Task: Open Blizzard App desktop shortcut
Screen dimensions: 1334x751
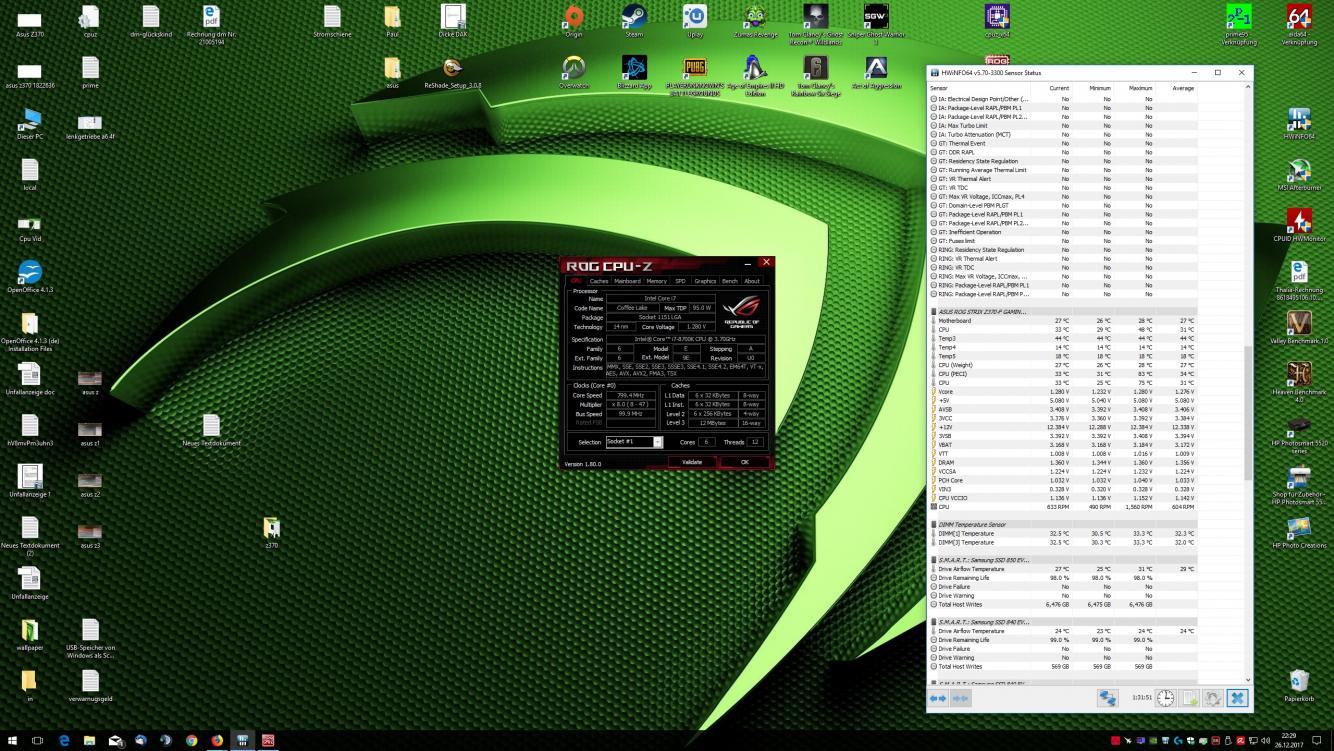Action: [634, 72]
